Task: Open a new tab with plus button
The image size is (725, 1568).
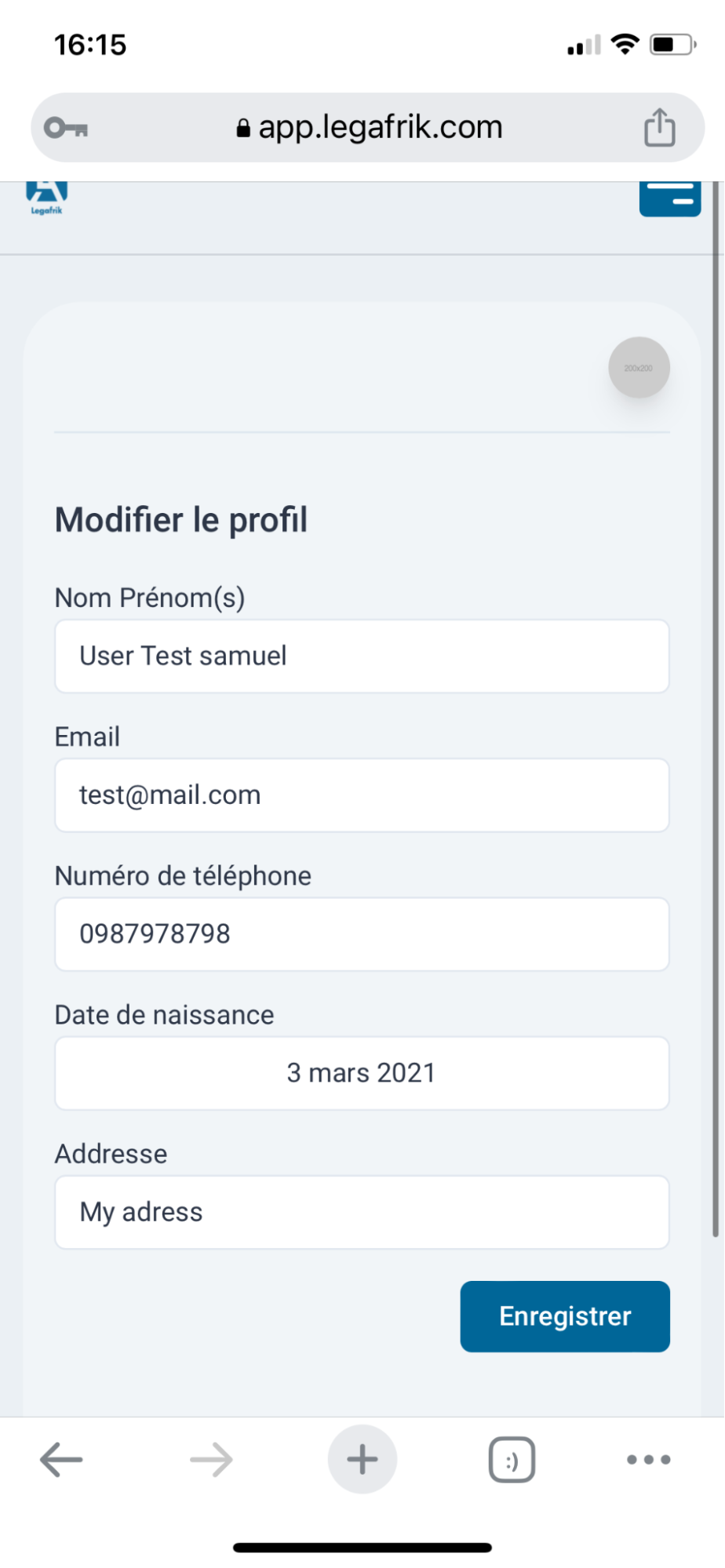Action: [x=362, y=1460]
